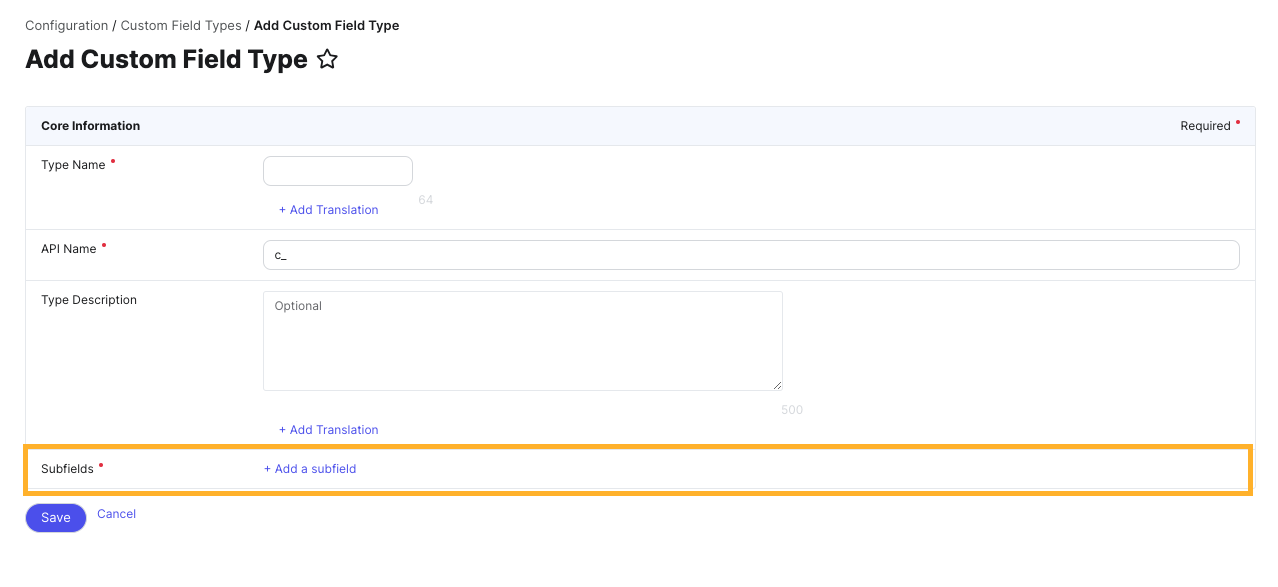
Task: Click the plus icon beside description's Add Translation
Action: (x=284, y=429)
